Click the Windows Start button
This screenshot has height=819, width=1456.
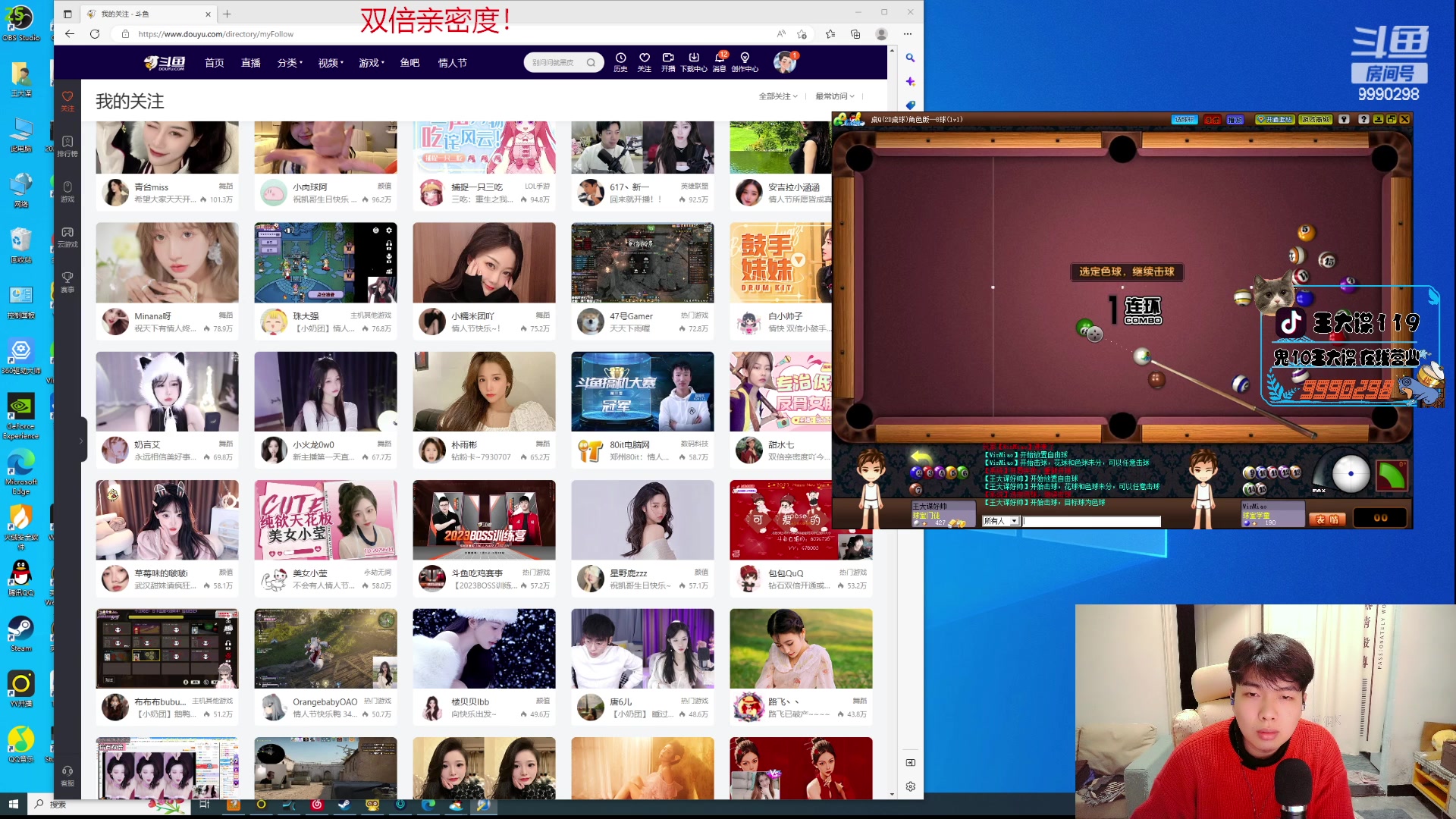coord(13,804)
